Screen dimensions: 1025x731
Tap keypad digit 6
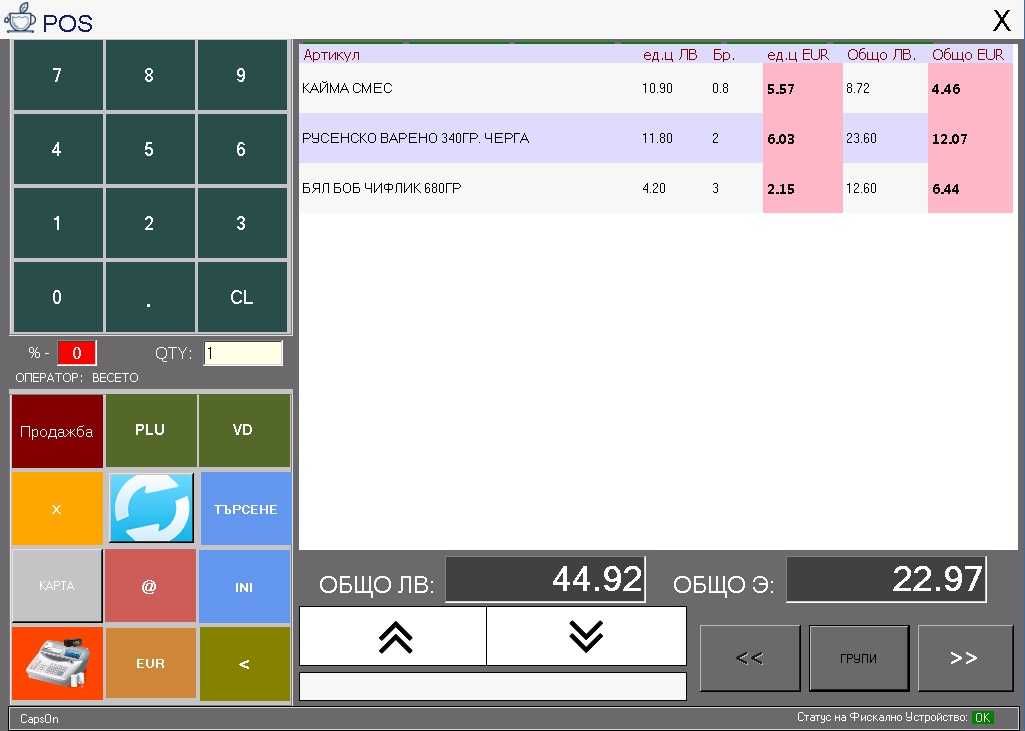coord(242,149)
